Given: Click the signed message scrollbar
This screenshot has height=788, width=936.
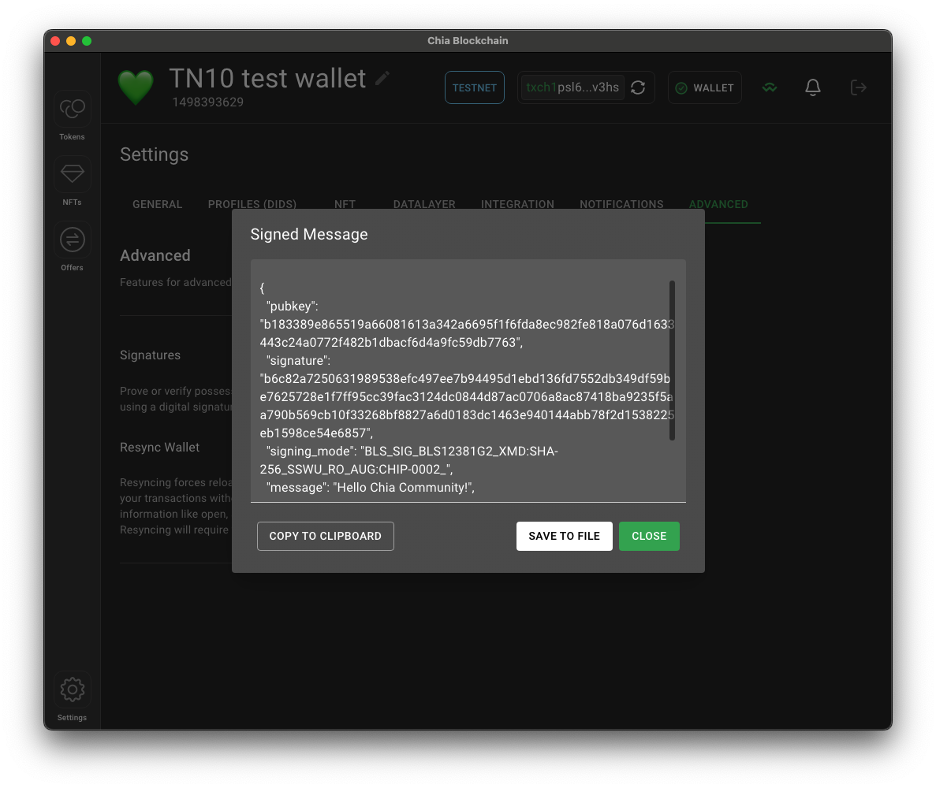Looking at the screenshot, I should [672, 360].
